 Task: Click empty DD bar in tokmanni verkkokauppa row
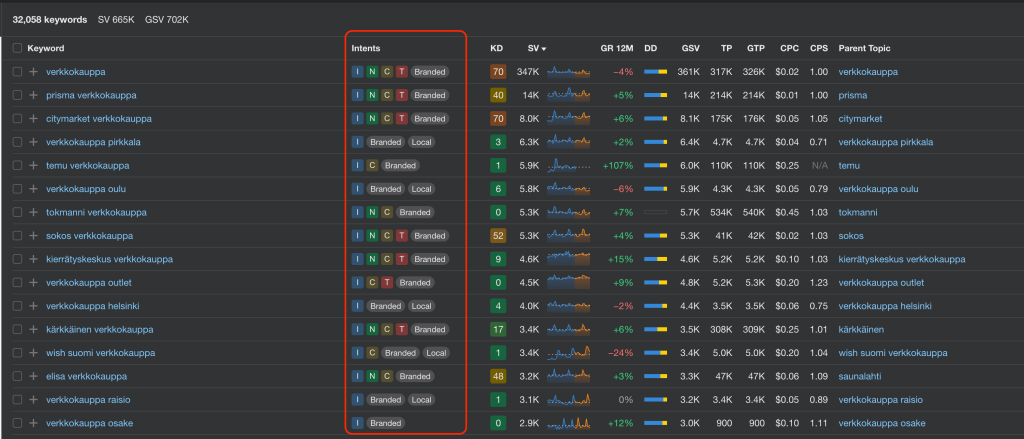655,212
